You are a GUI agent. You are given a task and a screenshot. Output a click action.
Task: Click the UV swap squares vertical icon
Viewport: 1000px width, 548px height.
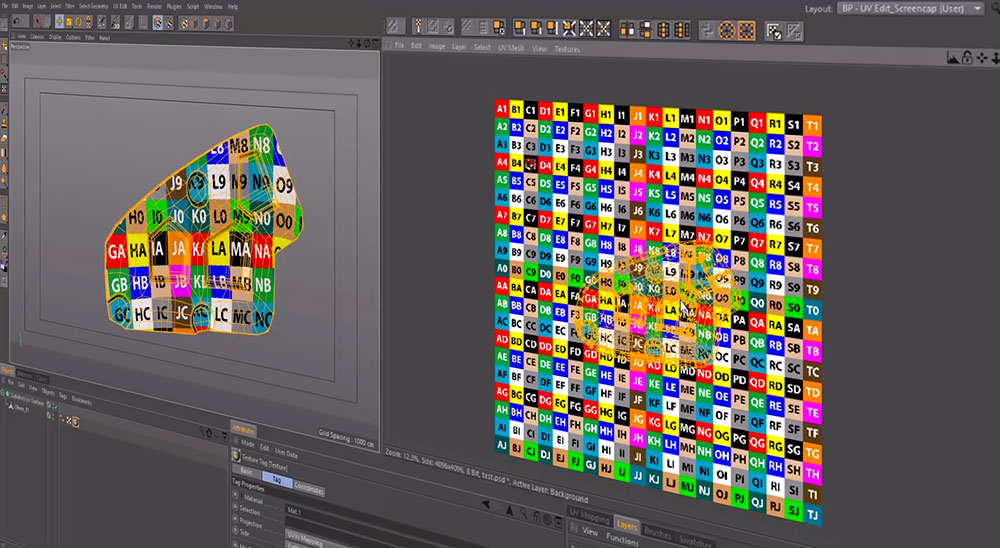pyautogui.click(x=645, y=27)
